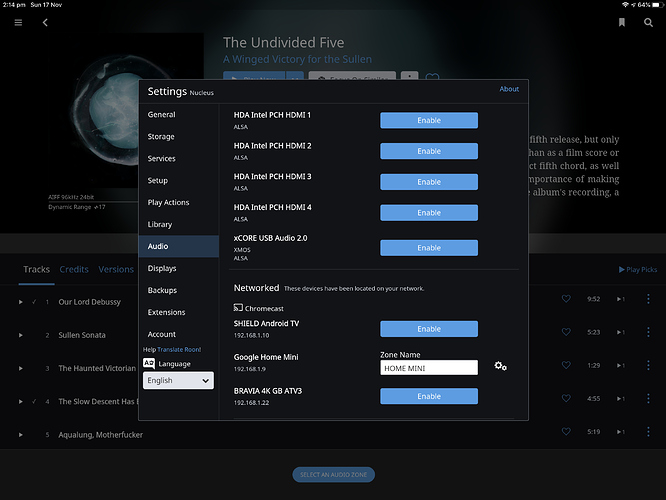Expand track 2 Sullen Sonata
The image size is (666, 500).
20,335
